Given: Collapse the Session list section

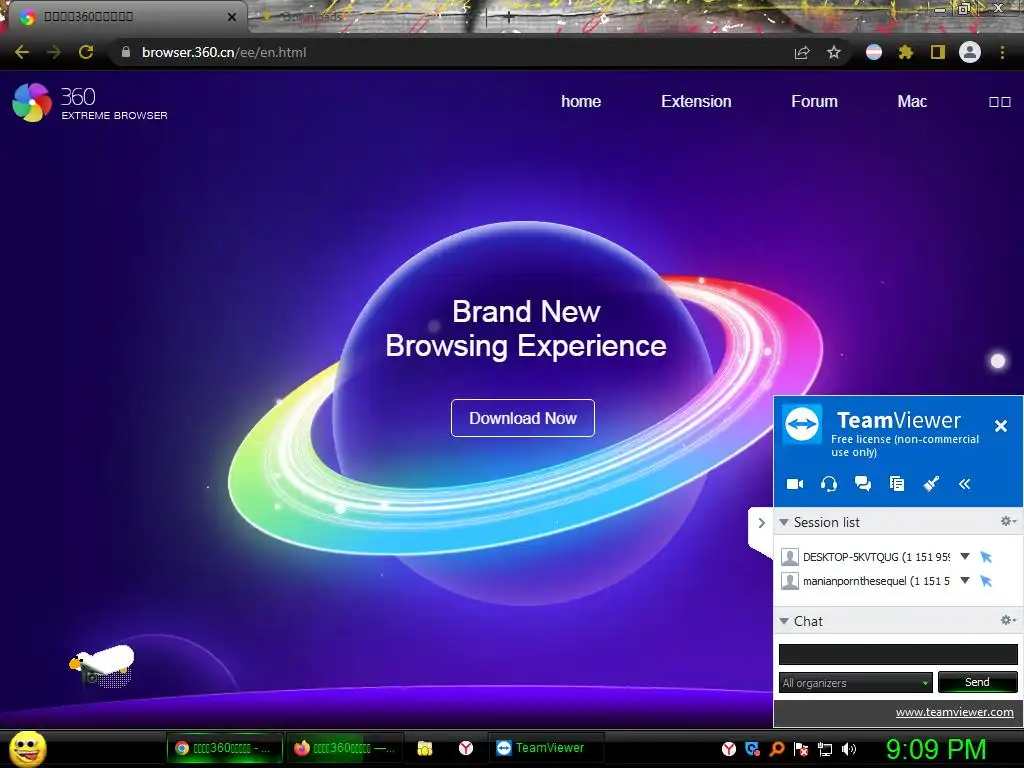Looking at the screenshot, I should pos(784,522).
